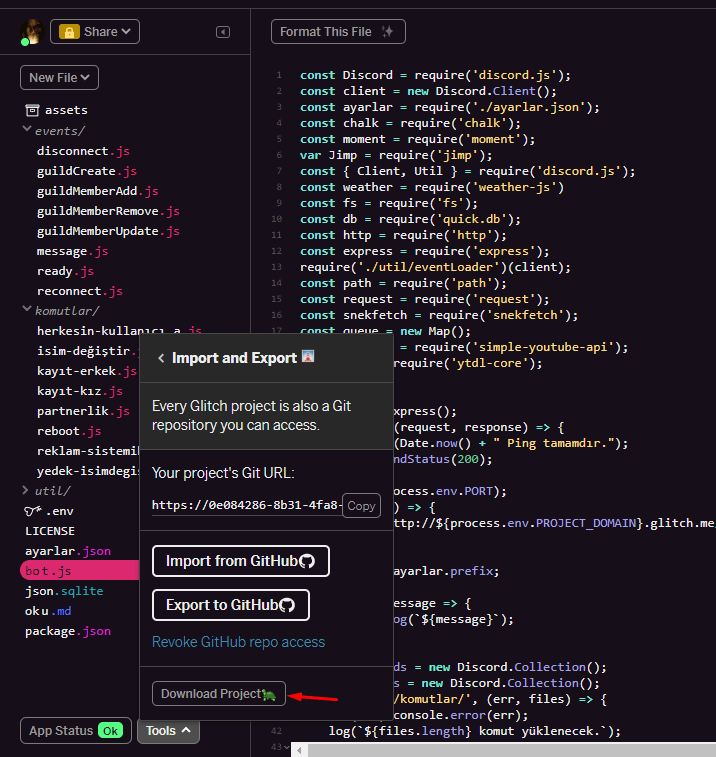Click 'snekfetch' string on line 16
Screen dimensions: 716x757
pos(525,315)
